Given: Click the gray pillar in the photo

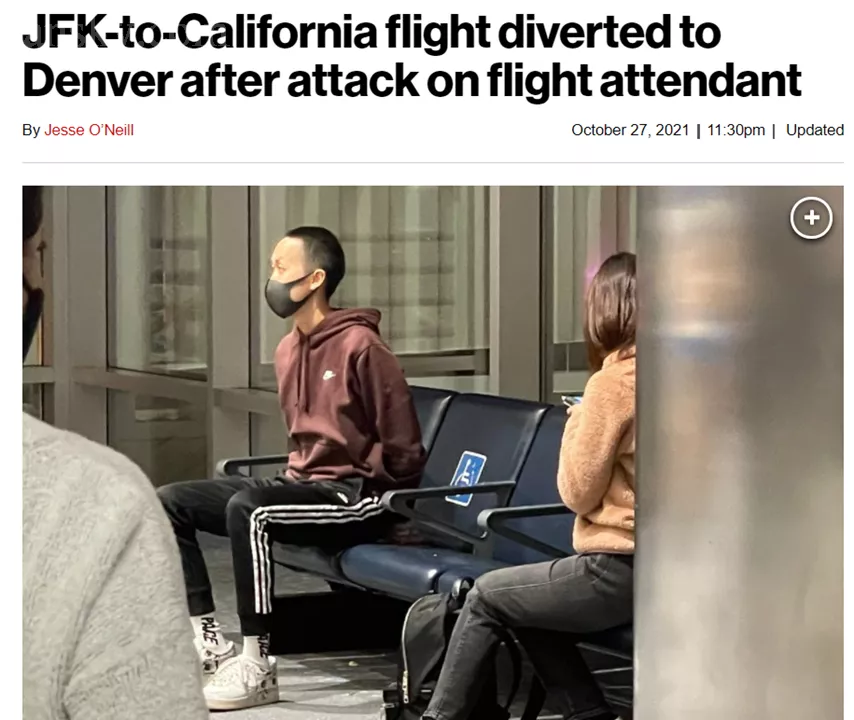Looking at the screenshot, I should click(x=739, y=453).
